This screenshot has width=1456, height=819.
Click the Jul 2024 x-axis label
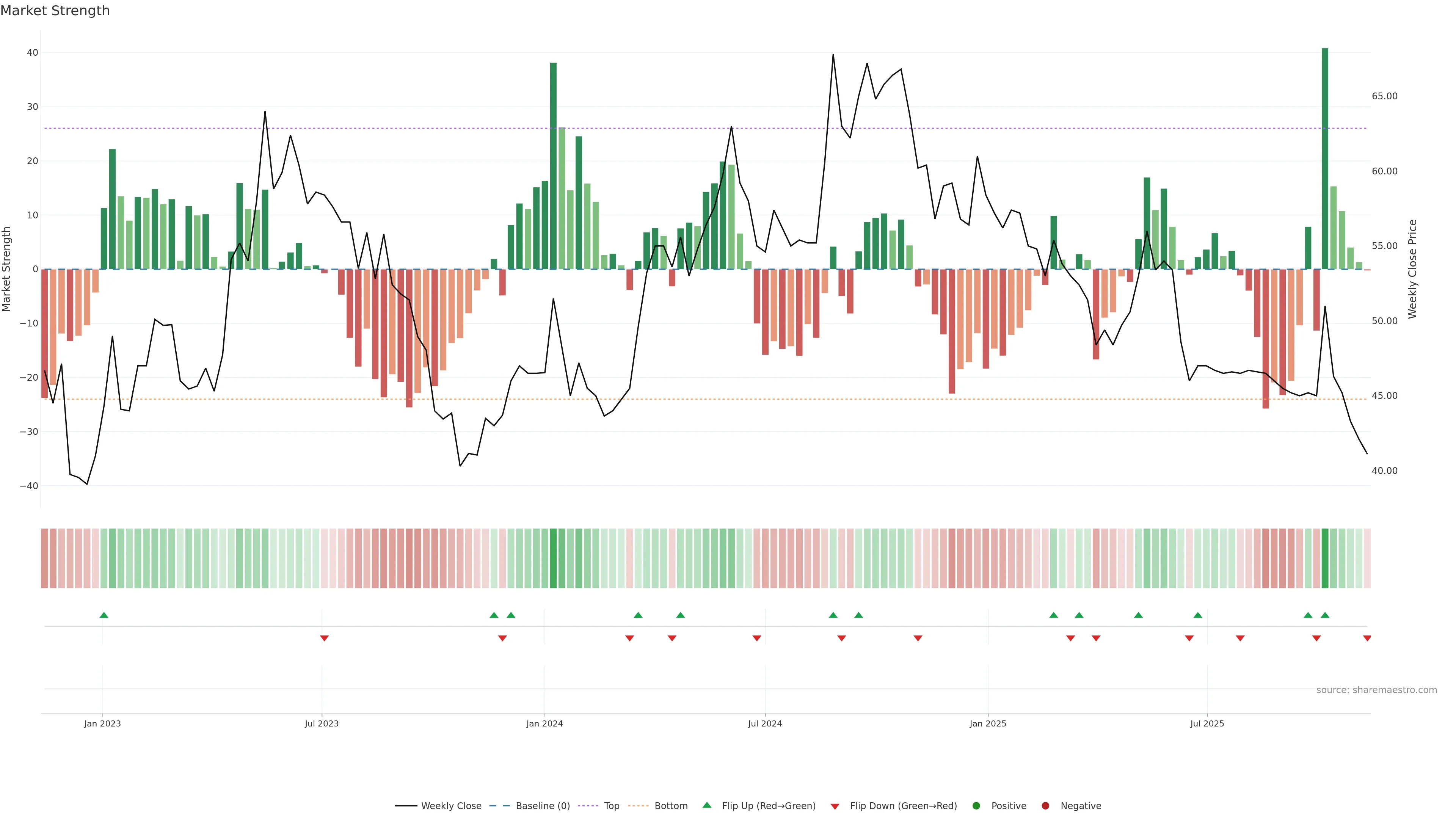point(765,723)
